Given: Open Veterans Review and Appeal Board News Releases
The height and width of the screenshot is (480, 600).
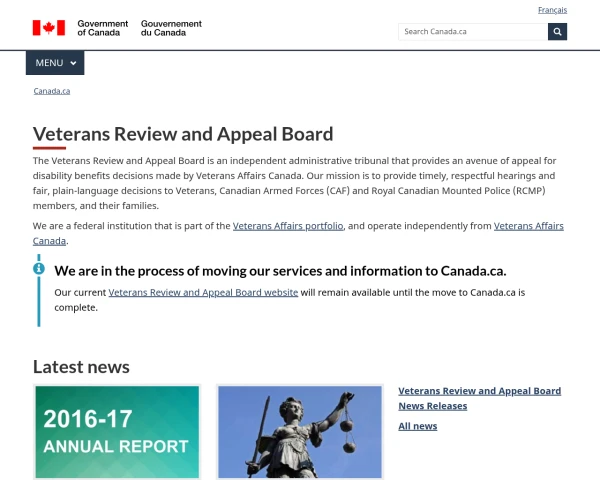Looking at the screenshot, I should click(479, 398).
